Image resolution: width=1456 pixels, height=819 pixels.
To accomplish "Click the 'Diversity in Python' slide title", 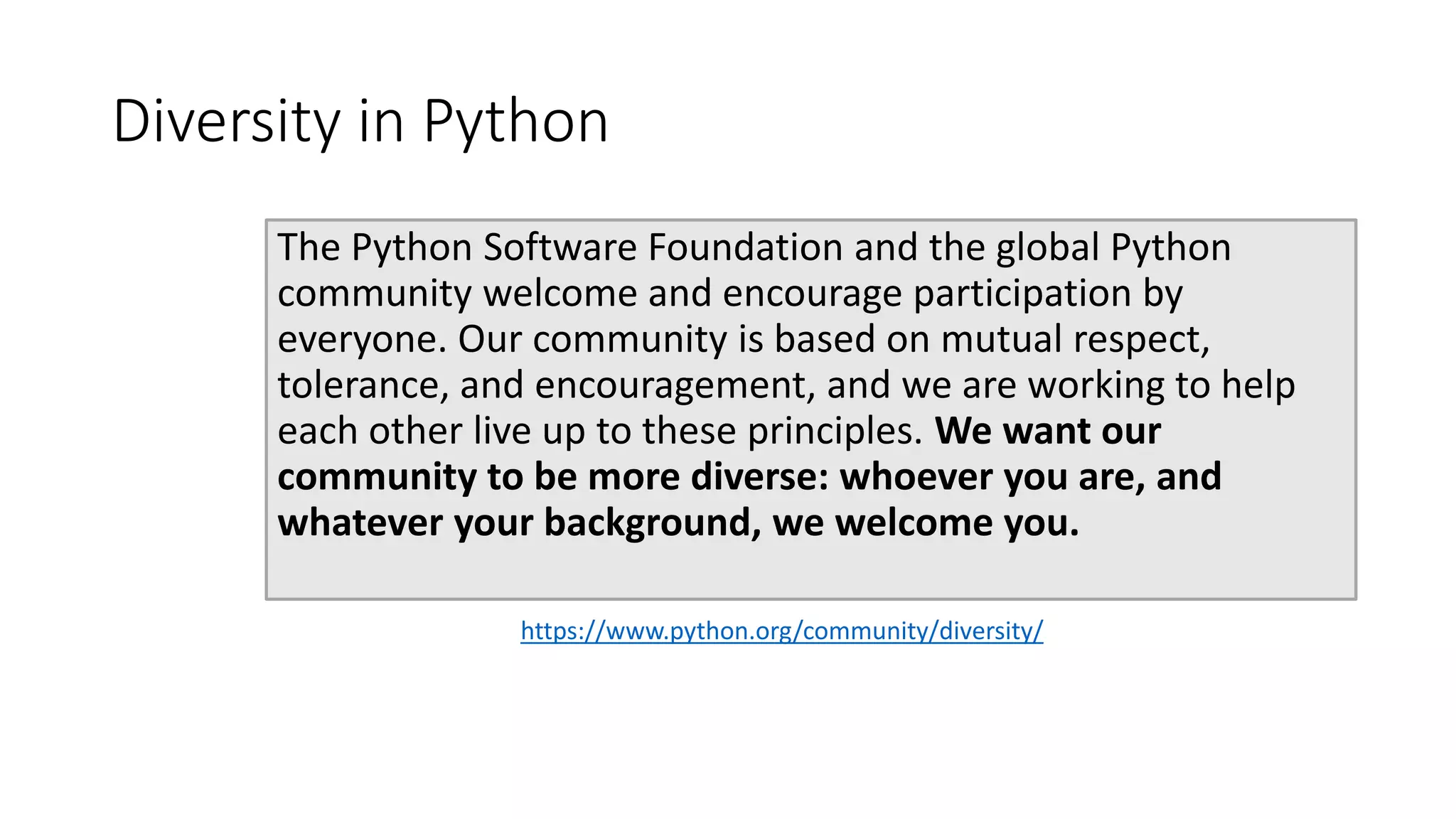I will click(360, 122).
